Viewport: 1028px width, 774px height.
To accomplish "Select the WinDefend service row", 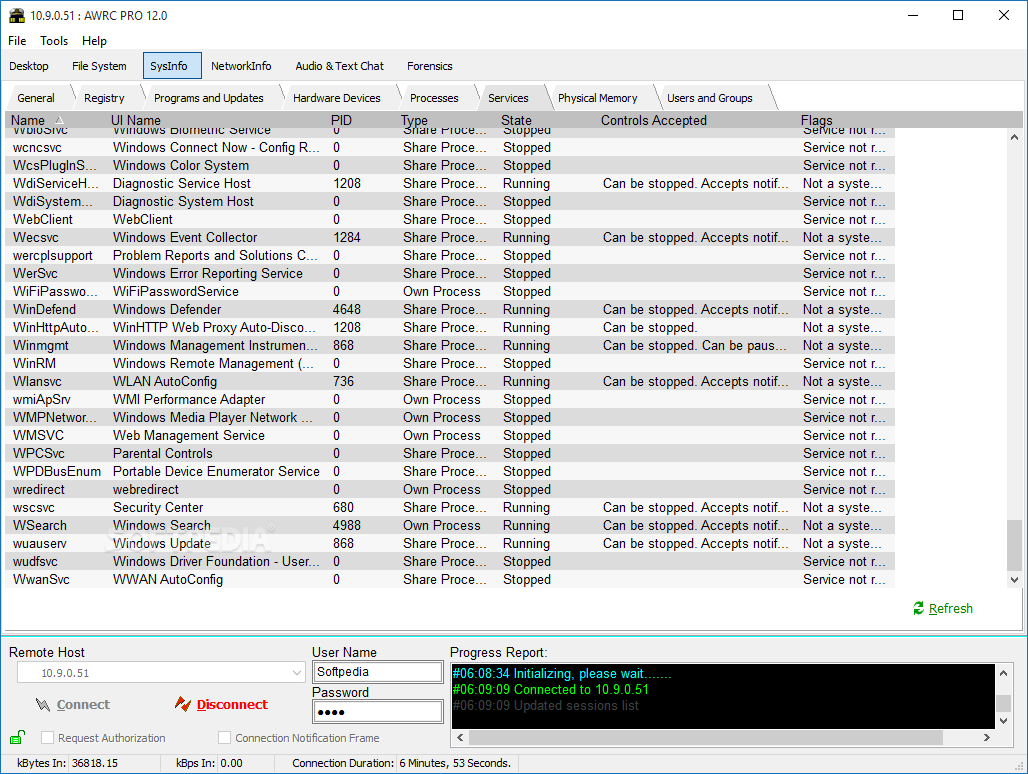I will pos(450,309).
